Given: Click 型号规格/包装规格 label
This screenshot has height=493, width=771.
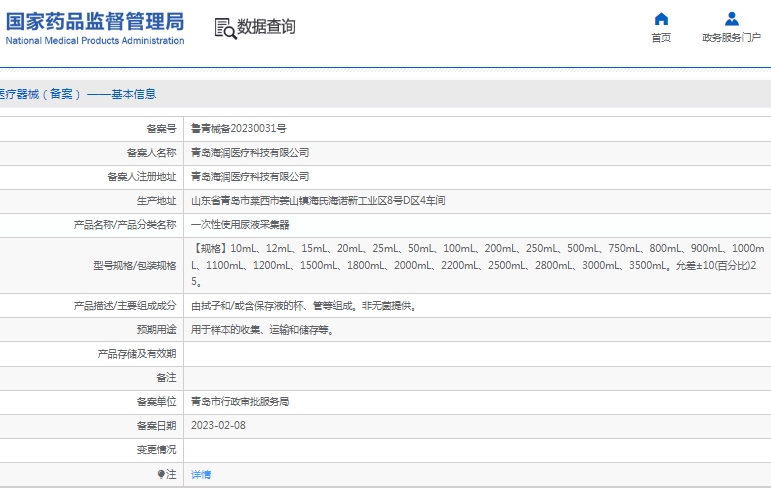Looking at the screenshot, I should coord(135,266).
